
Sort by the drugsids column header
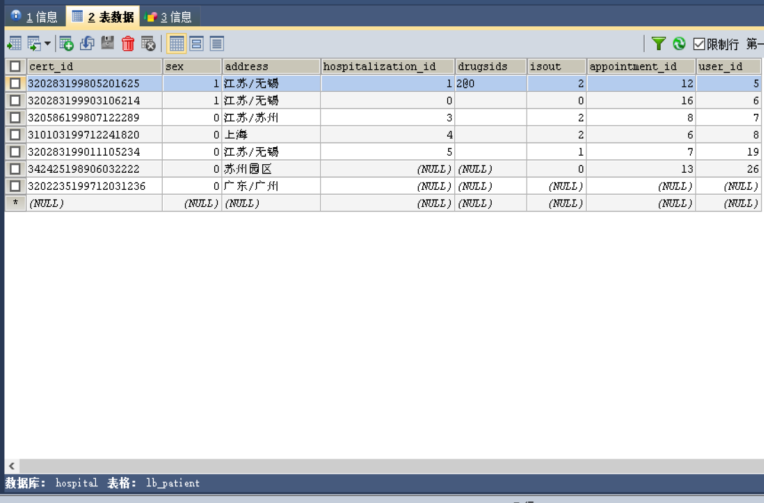click(491, 66)
